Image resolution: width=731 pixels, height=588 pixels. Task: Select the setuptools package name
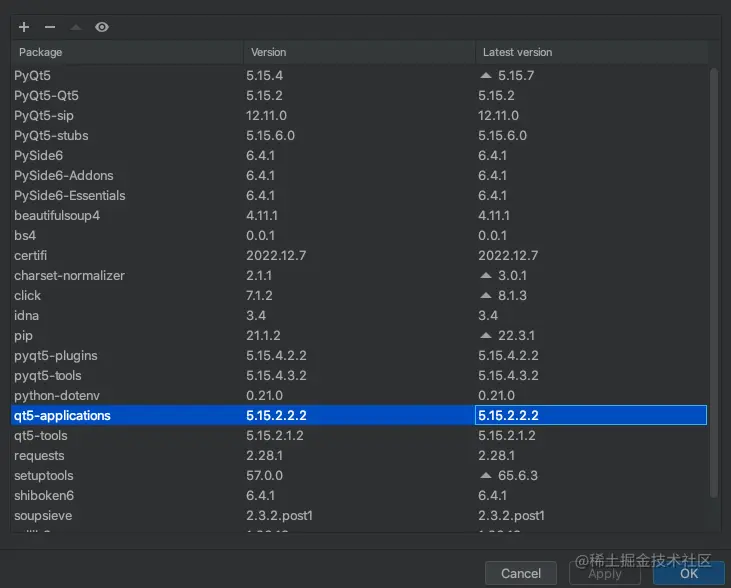point(44,476)
